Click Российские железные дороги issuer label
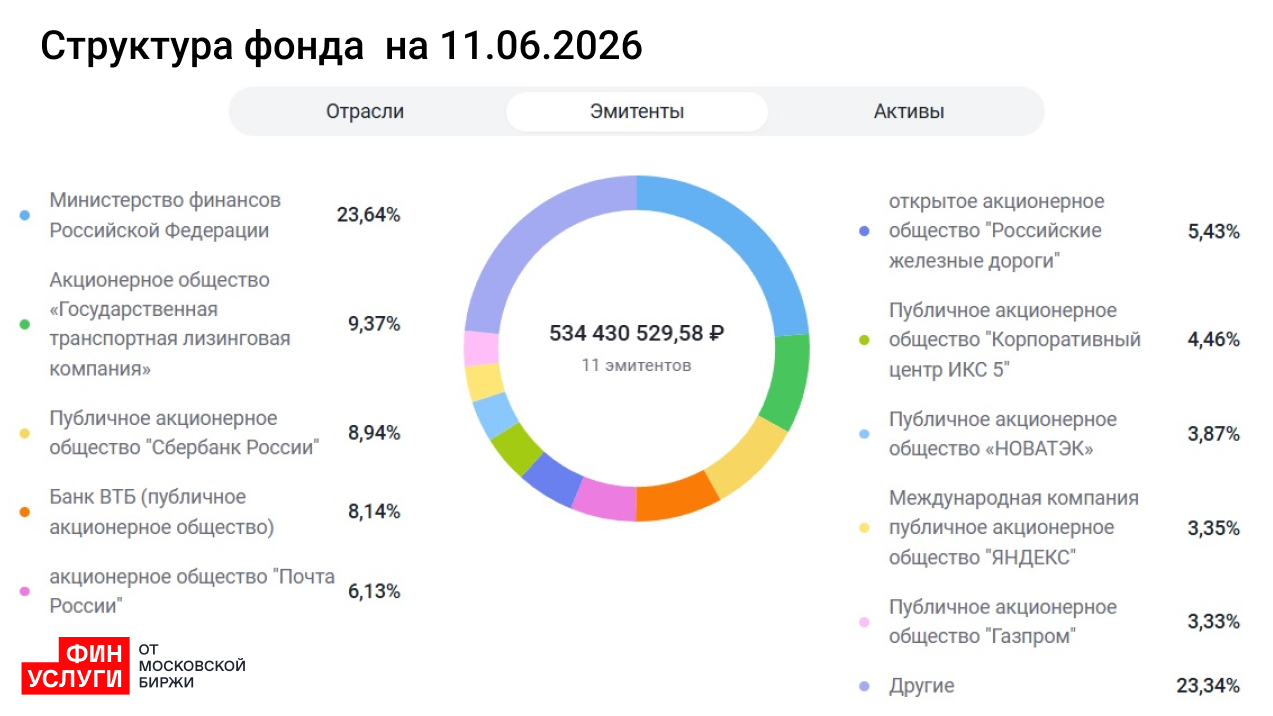This screenshot has height=716, width=1273. [997, 231]
